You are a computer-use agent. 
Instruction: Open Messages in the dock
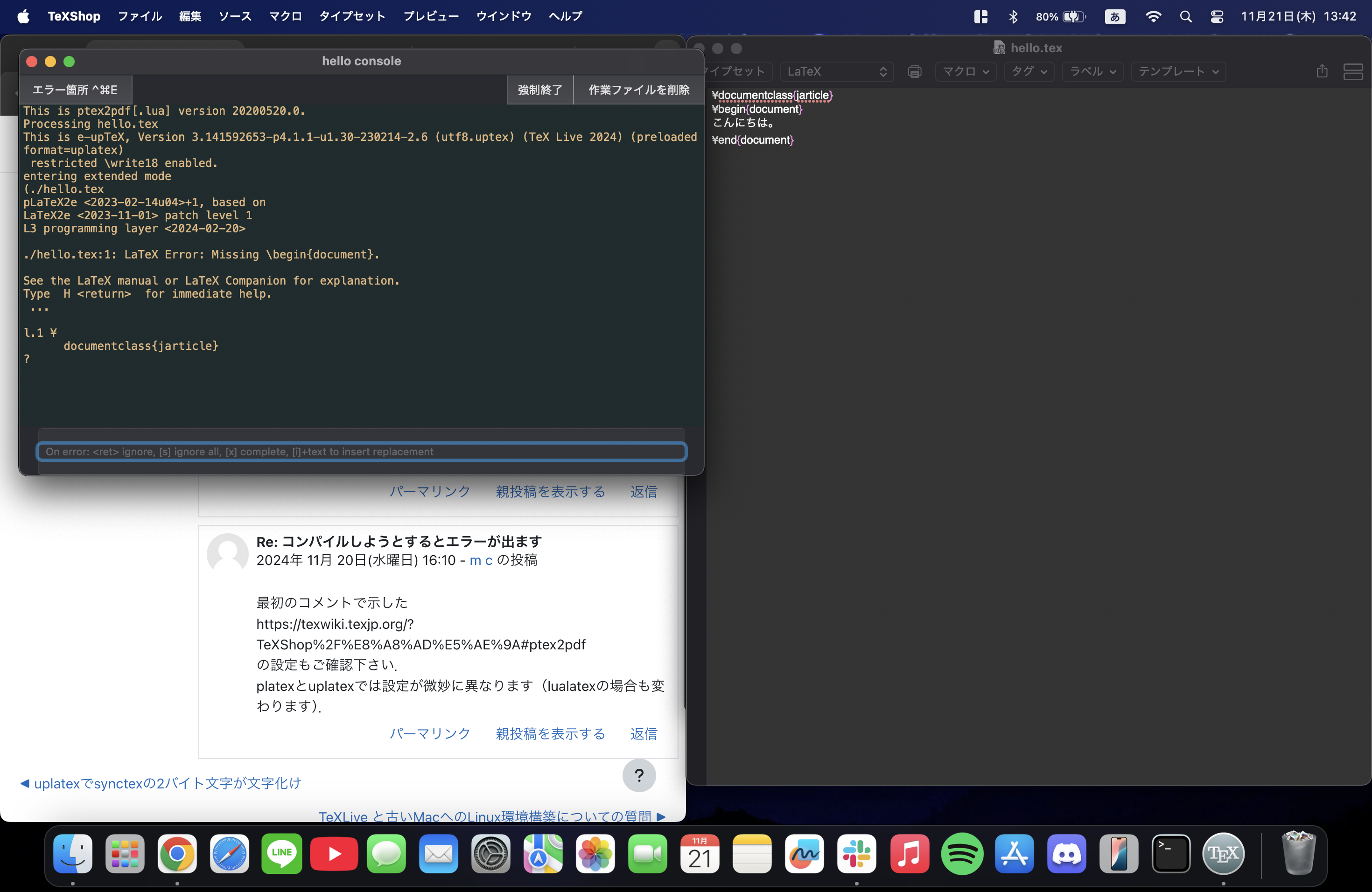(x=386, y=853)
